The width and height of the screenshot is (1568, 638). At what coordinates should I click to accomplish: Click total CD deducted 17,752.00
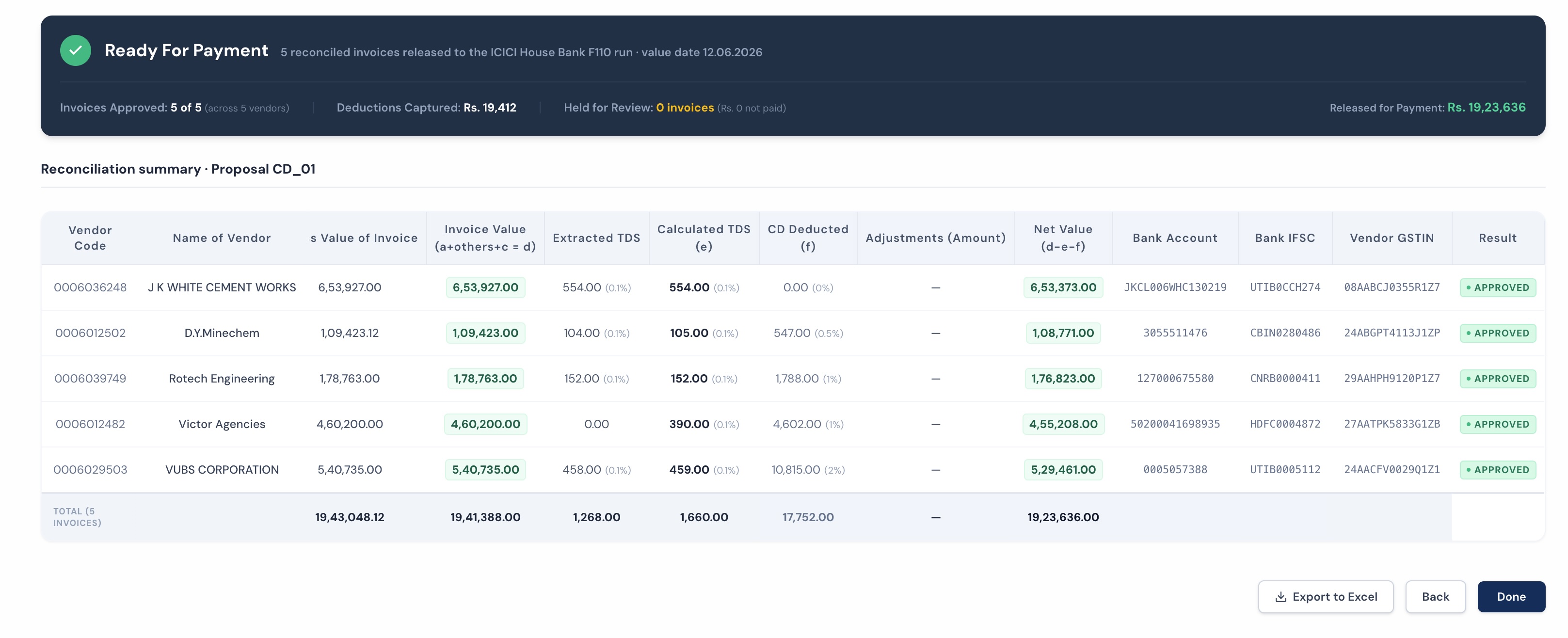(808, 517)
